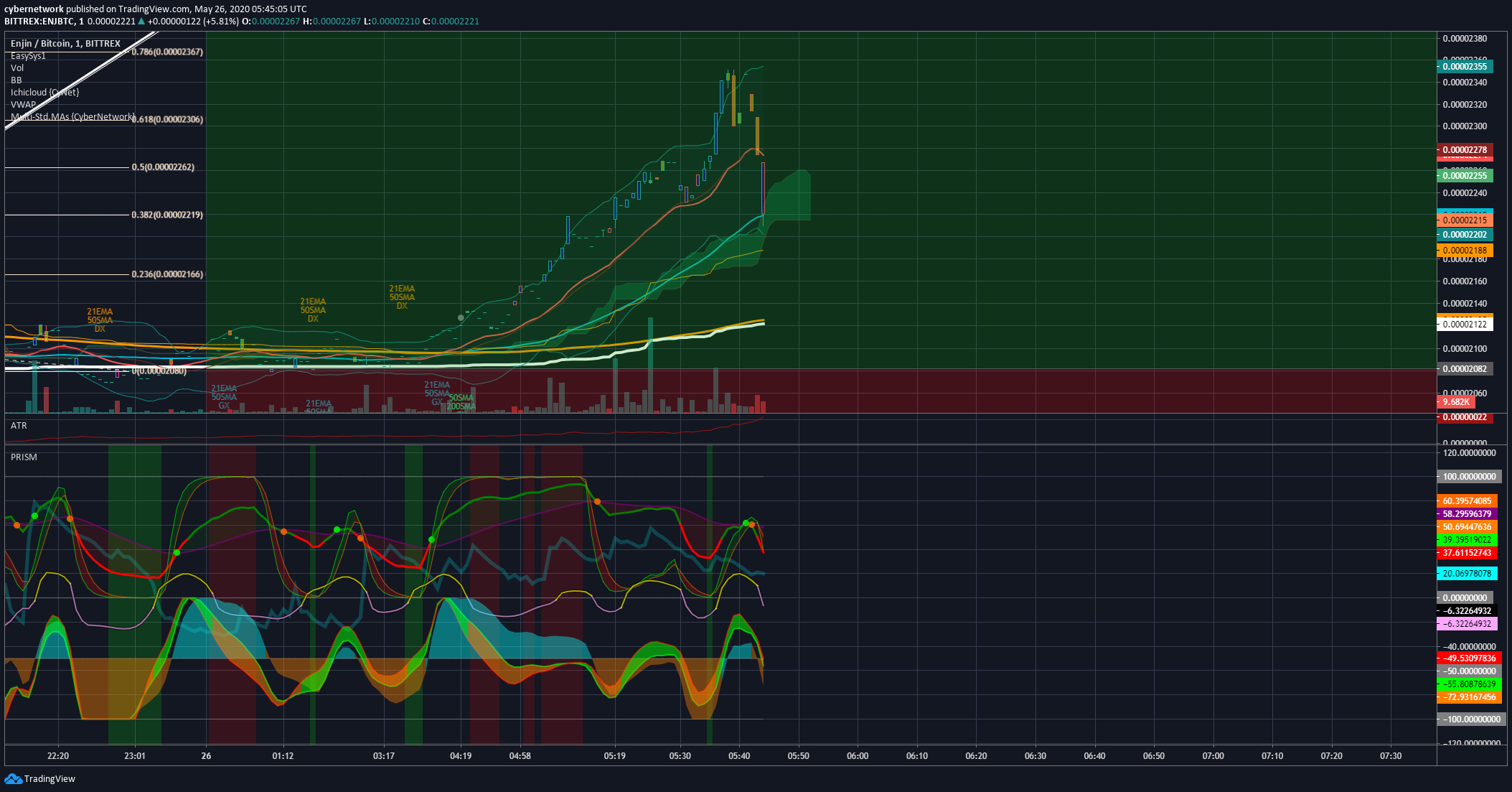Select the EasySys1 indicator legend

[28, 56]
